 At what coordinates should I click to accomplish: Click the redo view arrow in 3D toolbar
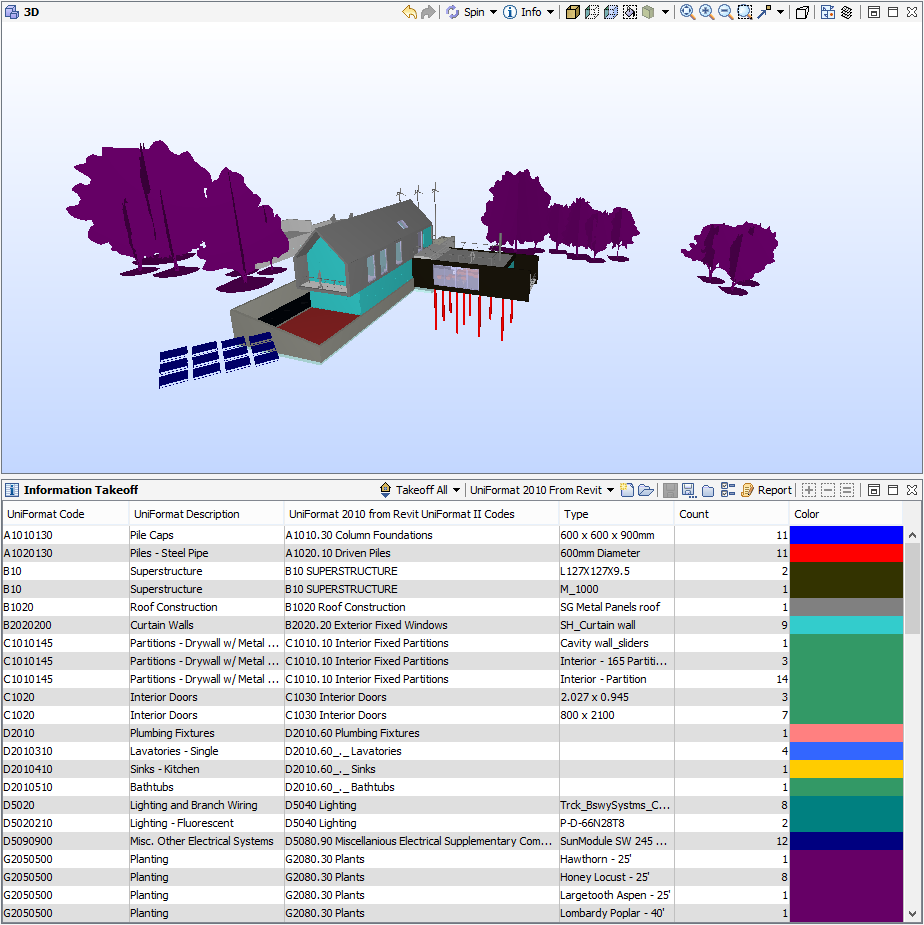[x=428, y=12]
